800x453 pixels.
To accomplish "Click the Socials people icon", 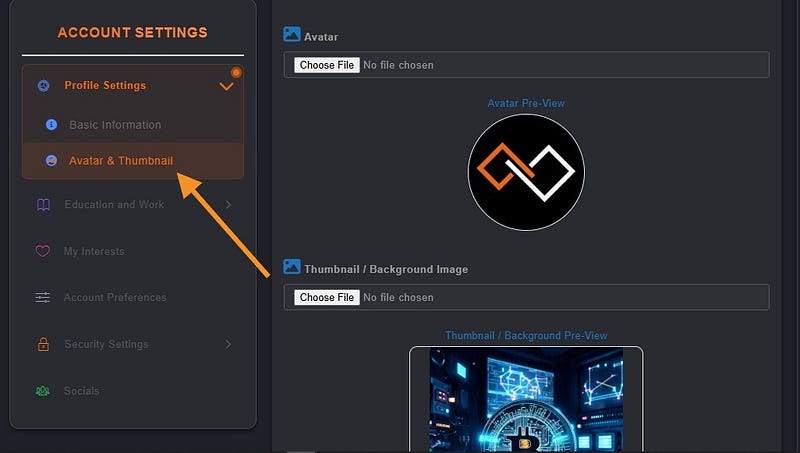I will (x=43, y=391).
